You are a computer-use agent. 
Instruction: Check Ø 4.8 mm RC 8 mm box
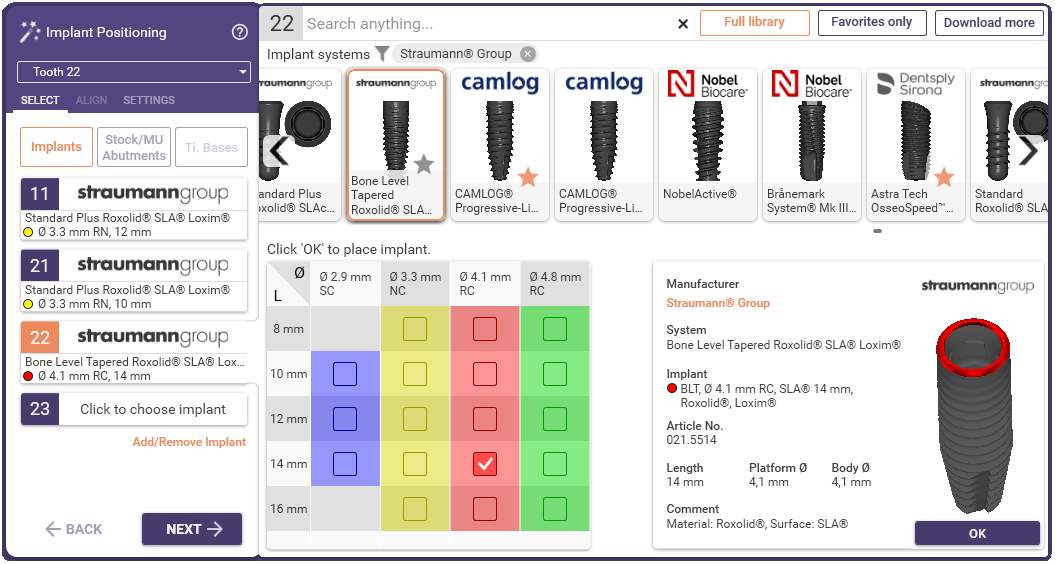pos(555,329)
